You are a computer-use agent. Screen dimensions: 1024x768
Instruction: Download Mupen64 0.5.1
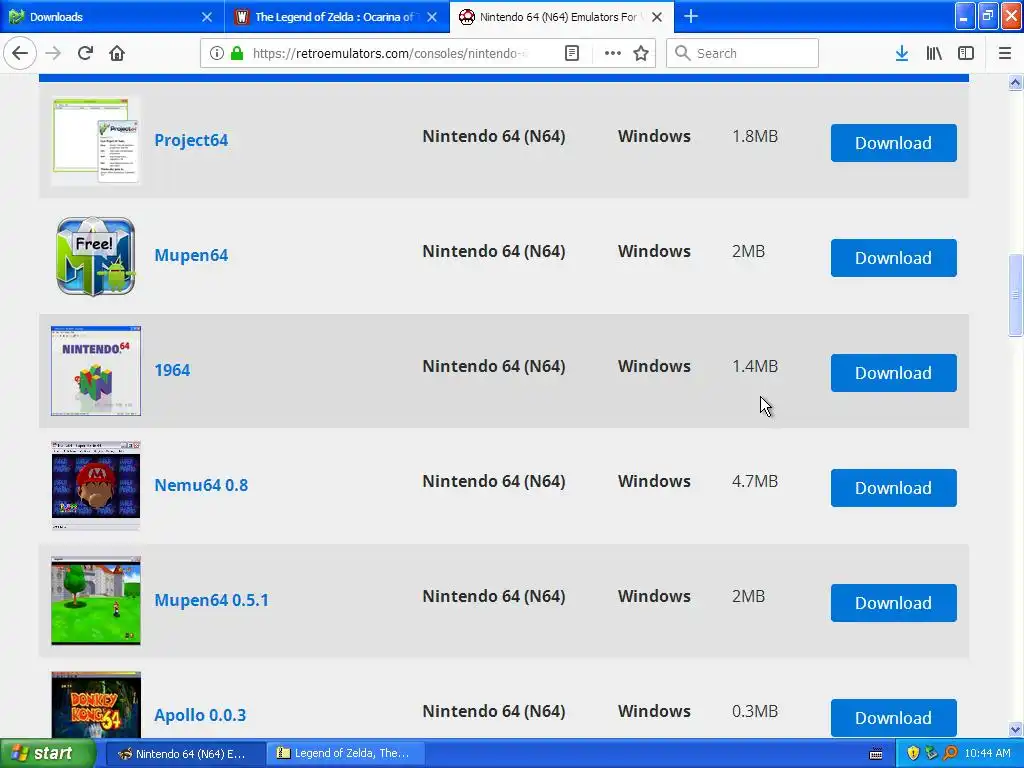(x=893, y=603)
